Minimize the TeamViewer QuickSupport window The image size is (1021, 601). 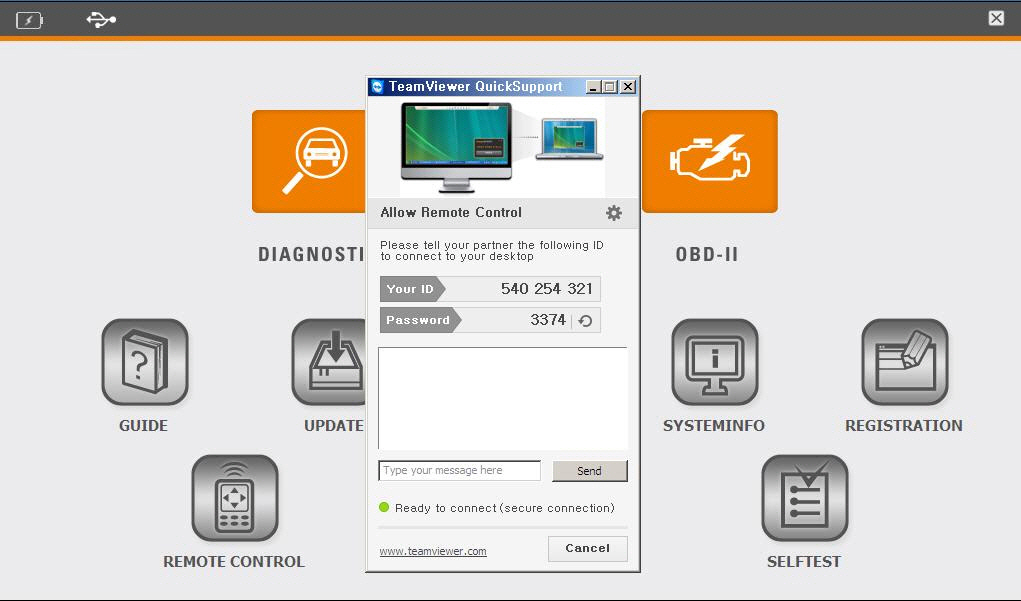tap(593, 87)
